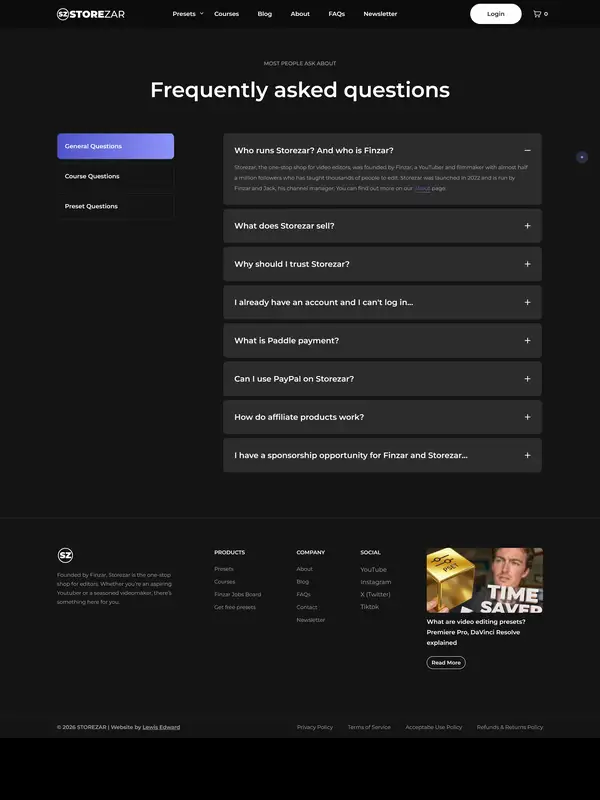Open the Presets dropdown menu
600x800 pixels.
tap(188, 14)
